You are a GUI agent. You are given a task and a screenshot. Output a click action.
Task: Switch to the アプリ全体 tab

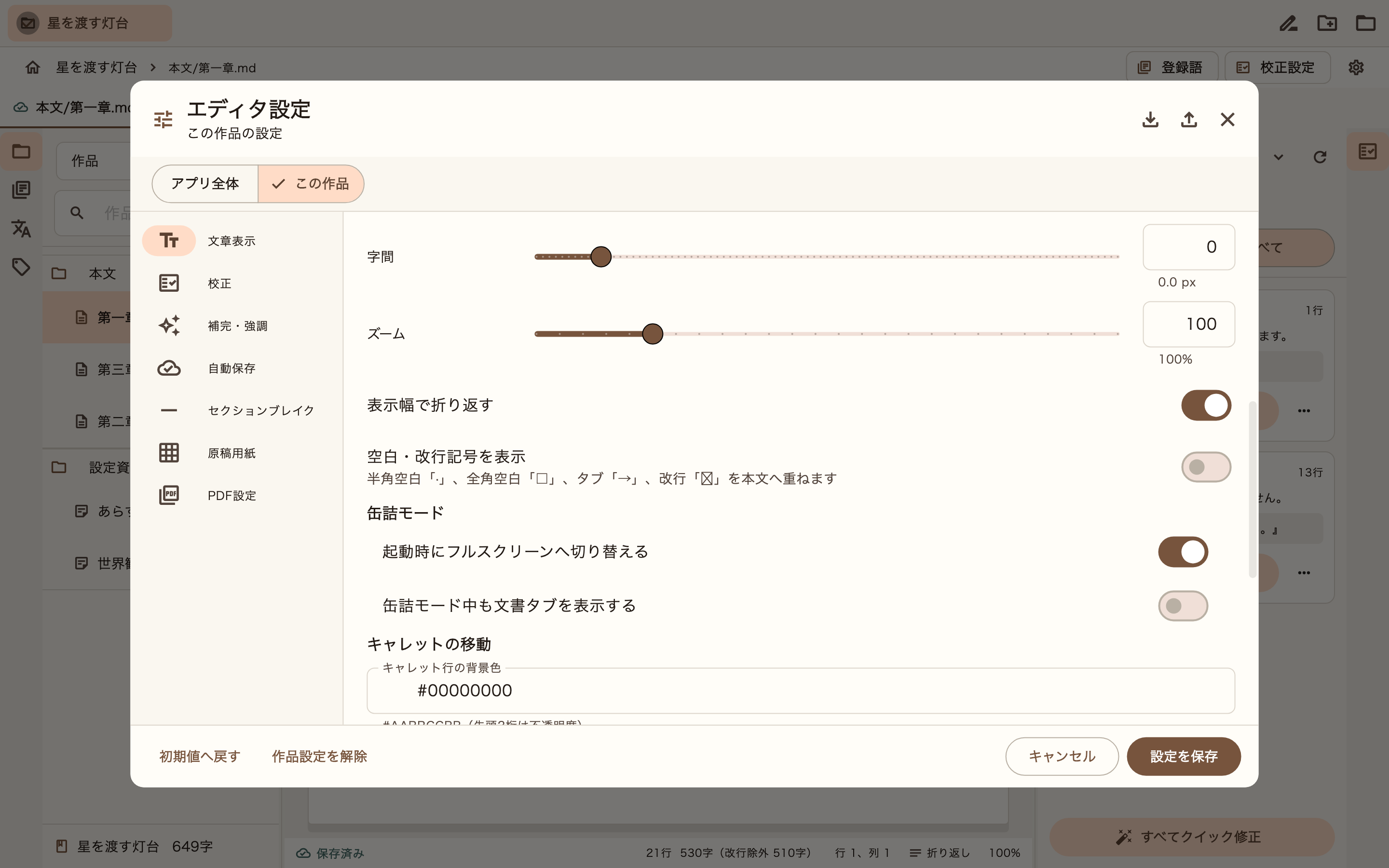(x=205, y=184)
